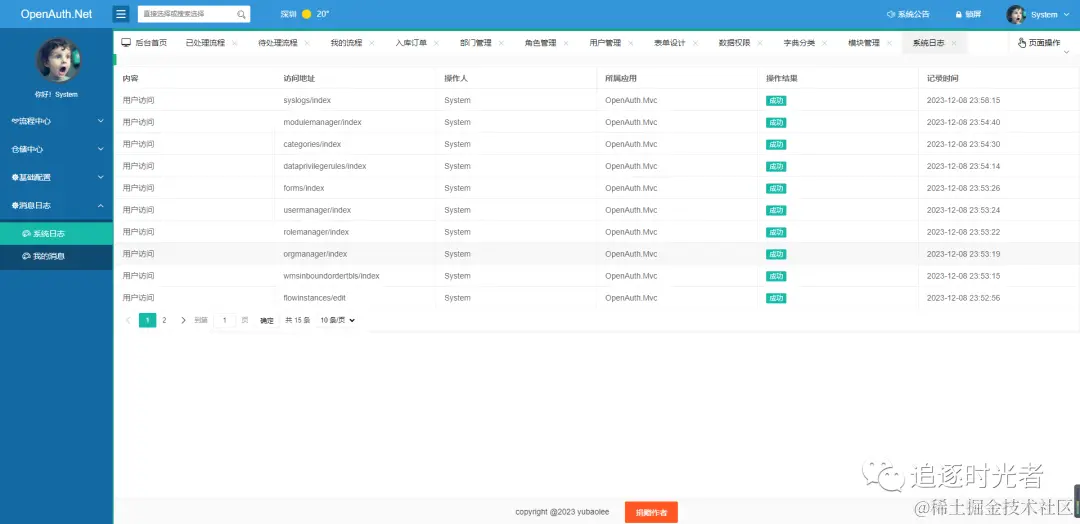Viewport: 1080px width, 524px height.
Task: Click the wmsinboundordertbls/index address cell
Action: point(331,276)
